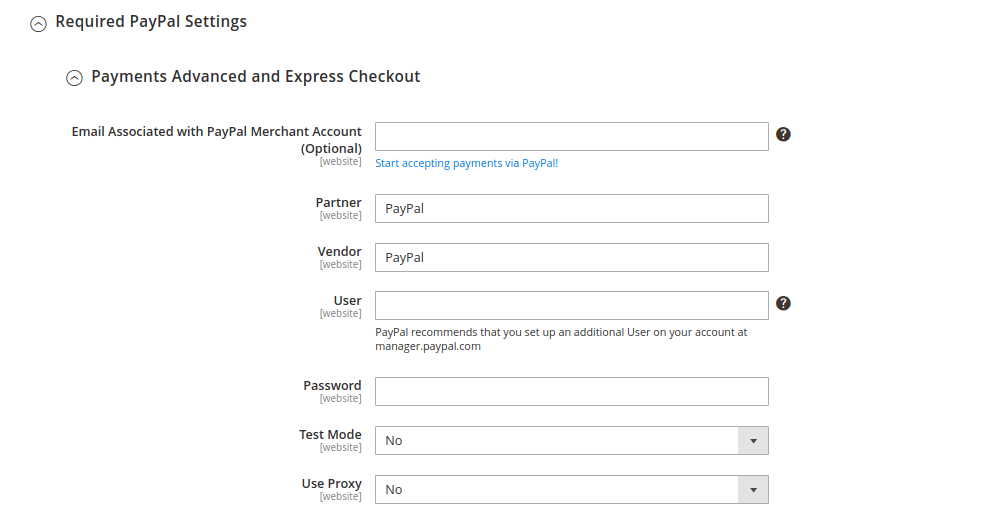The image size is (1000, 519).
Task: Click "Payments Advanced and Express Checkout" heading text
Action: 255,76
